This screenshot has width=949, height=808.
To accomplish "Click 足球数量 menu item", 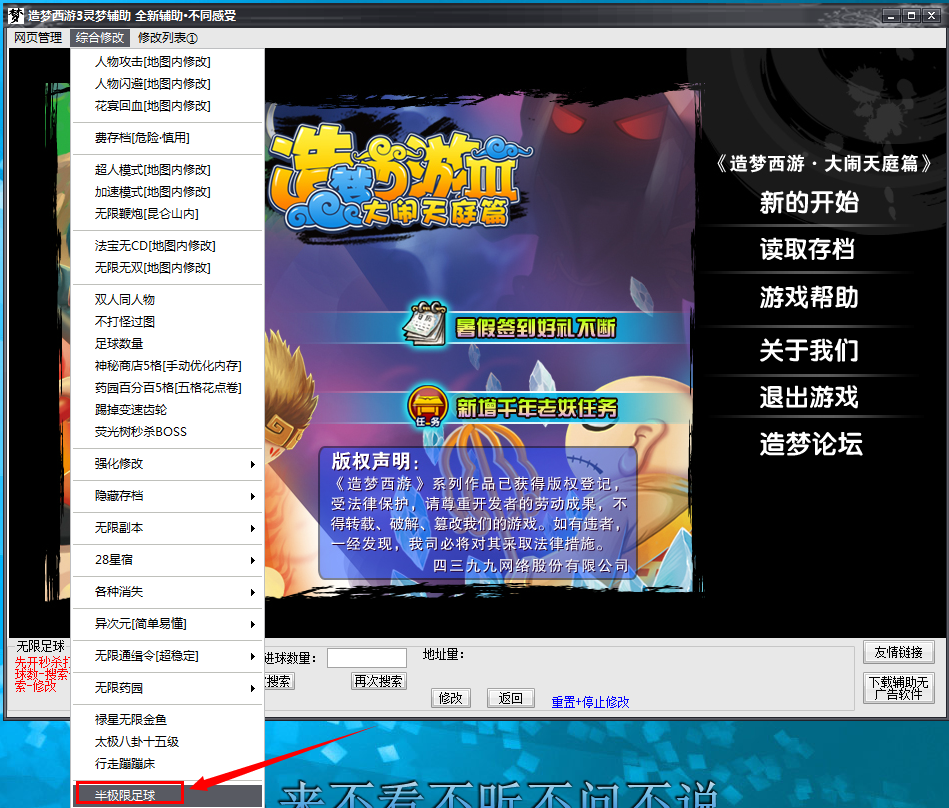I will point(168,344).
